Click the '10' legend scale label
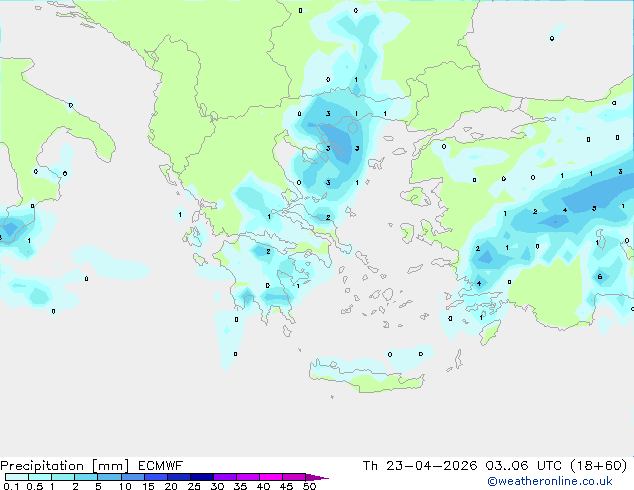Image resolution: width=634 pixels, height=490 pixels. 125,486
